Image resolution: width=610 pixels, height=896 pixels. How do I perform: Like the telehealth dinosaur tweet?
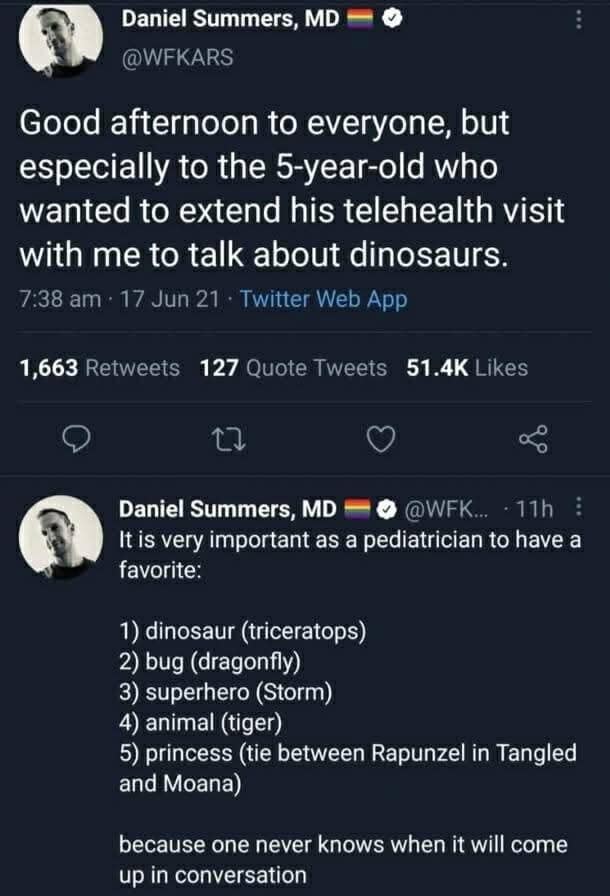pyautogui.click(x=381, y=438)
